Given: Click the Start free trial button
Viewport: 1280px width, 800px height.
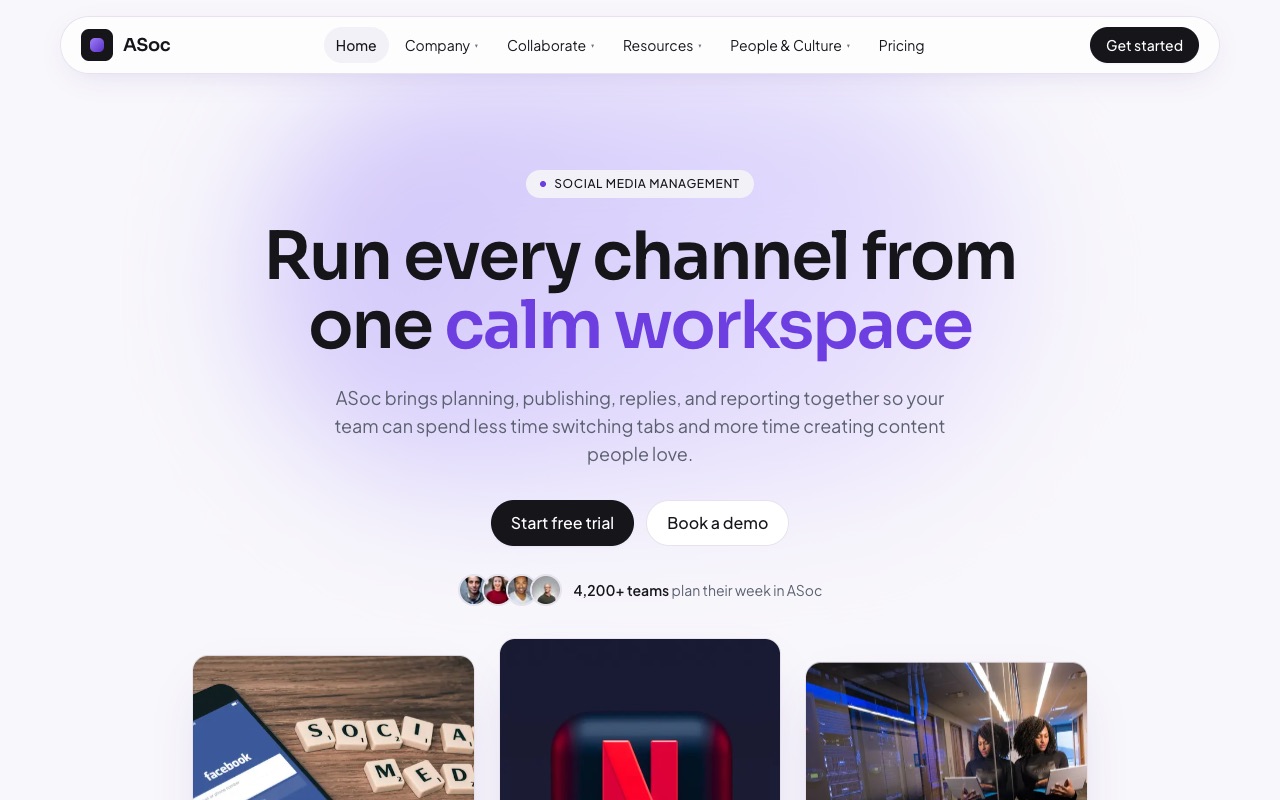Looking at the screenshot, I should coord(562,523).
